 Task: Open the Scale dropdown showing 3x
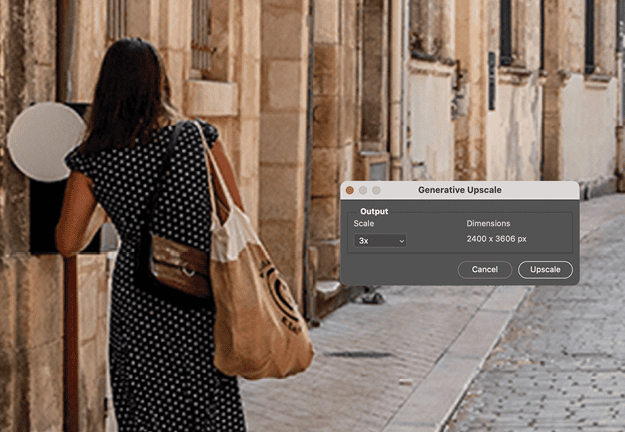coord(380,240)
